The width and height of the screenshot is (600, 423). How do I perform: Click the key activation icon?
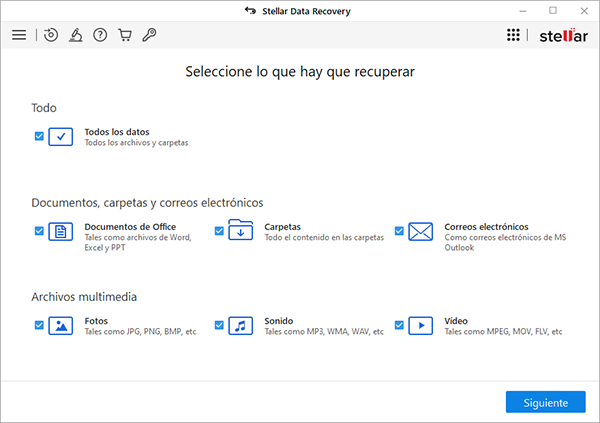pyautogui.click(x=149, y=35)
